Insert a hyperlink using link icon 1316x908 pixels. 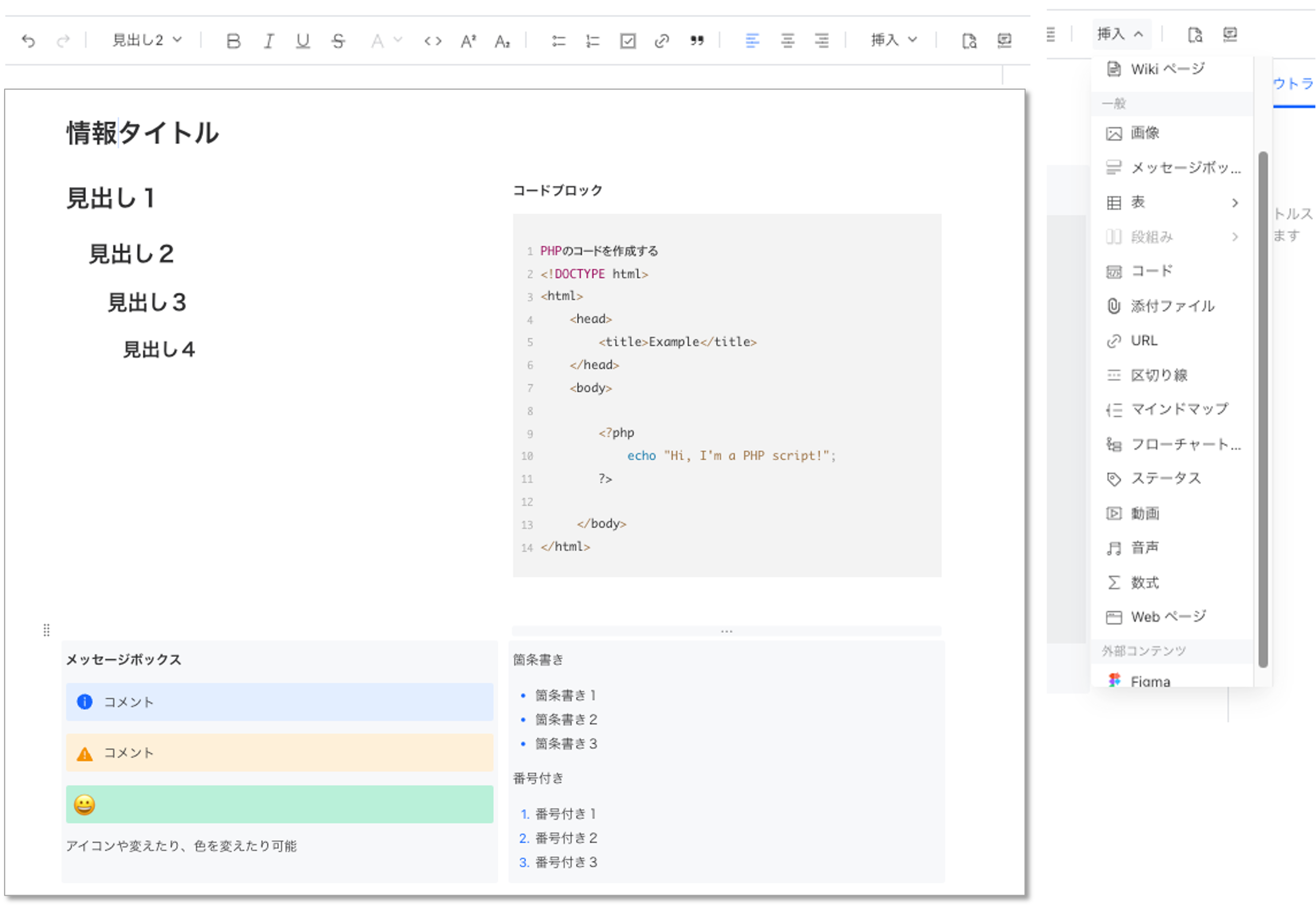662,41
